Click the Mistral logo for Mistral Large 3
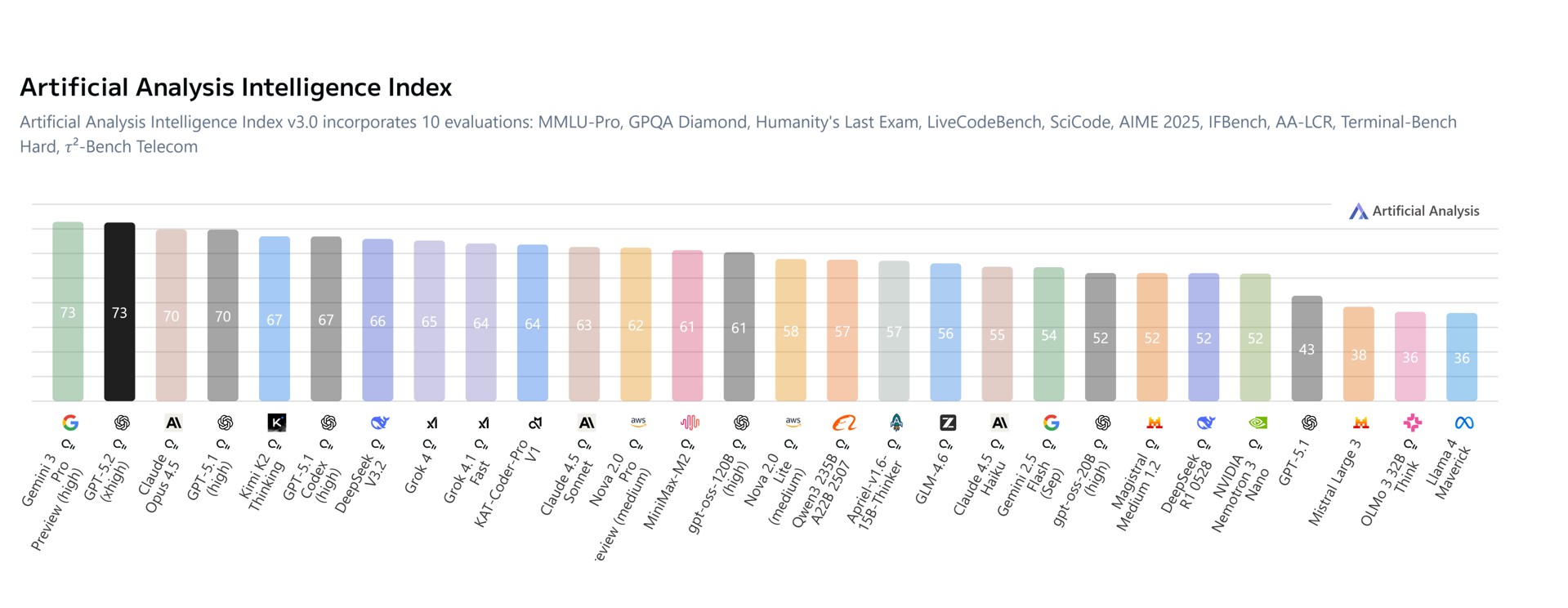The image size is (1568, 608). (x=1360, y=422)
